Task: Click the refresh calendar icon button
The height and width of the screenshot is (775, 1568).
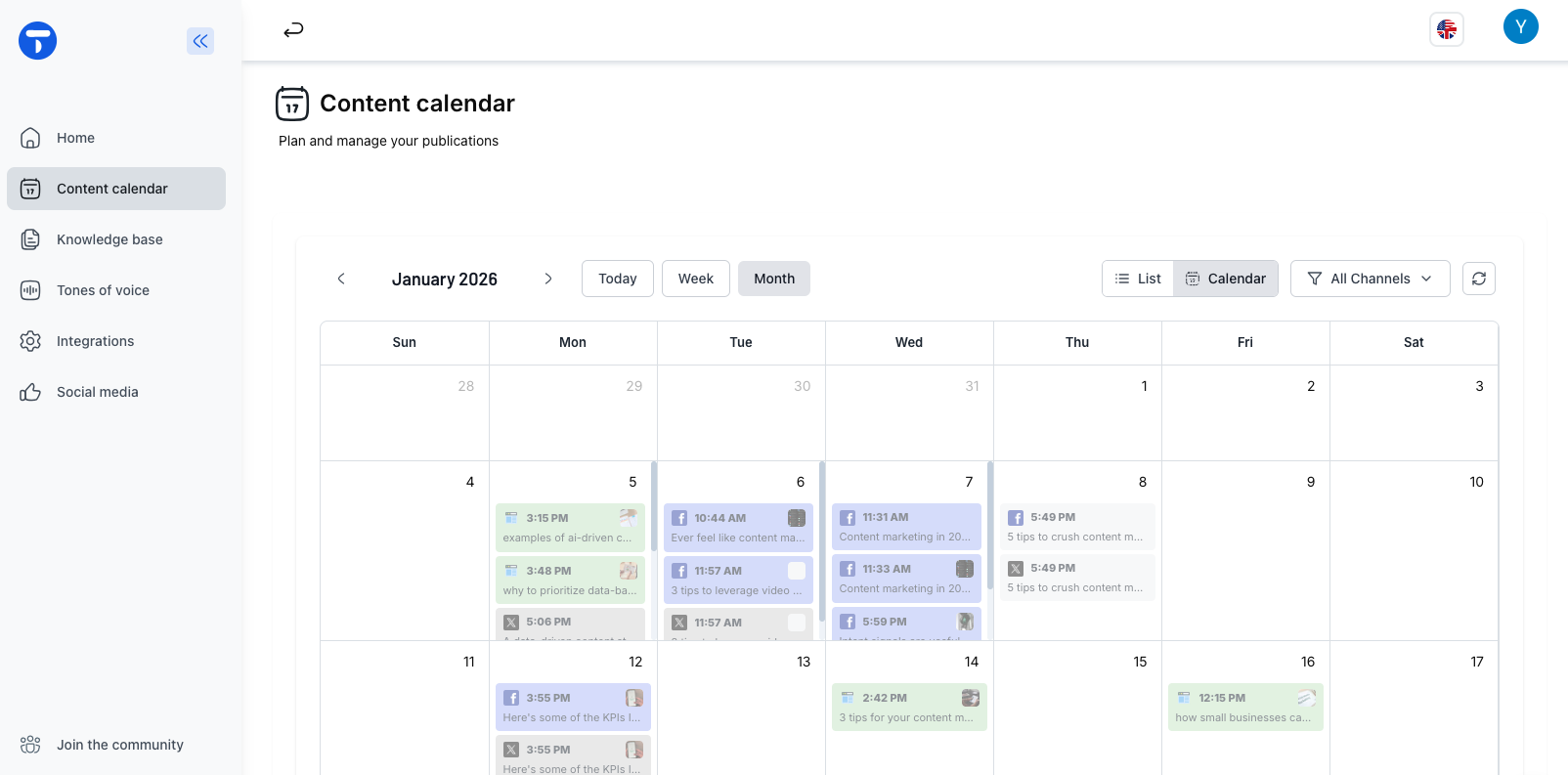Action: [x=1479, y=279]
